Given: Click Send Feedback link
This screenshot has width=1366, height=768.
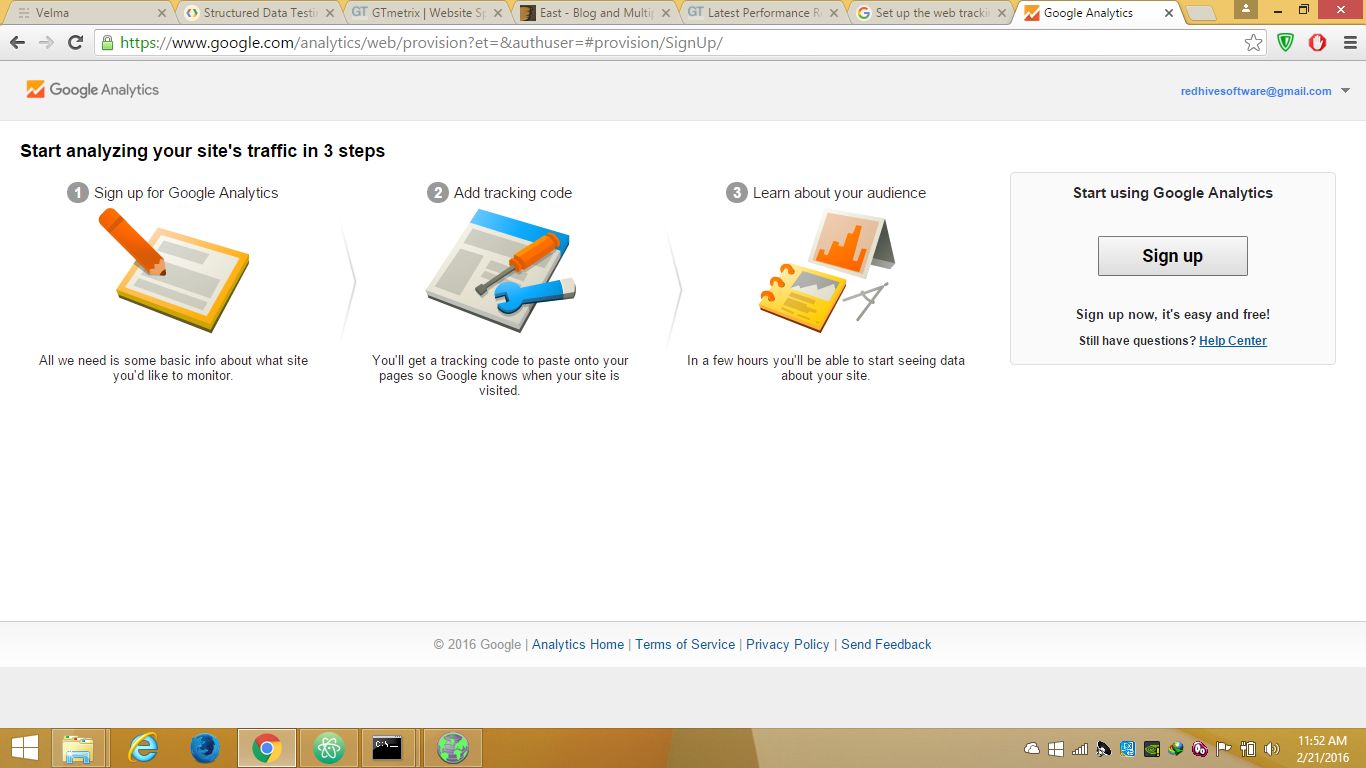Looking at the screenshot, I should pos(886,645).
